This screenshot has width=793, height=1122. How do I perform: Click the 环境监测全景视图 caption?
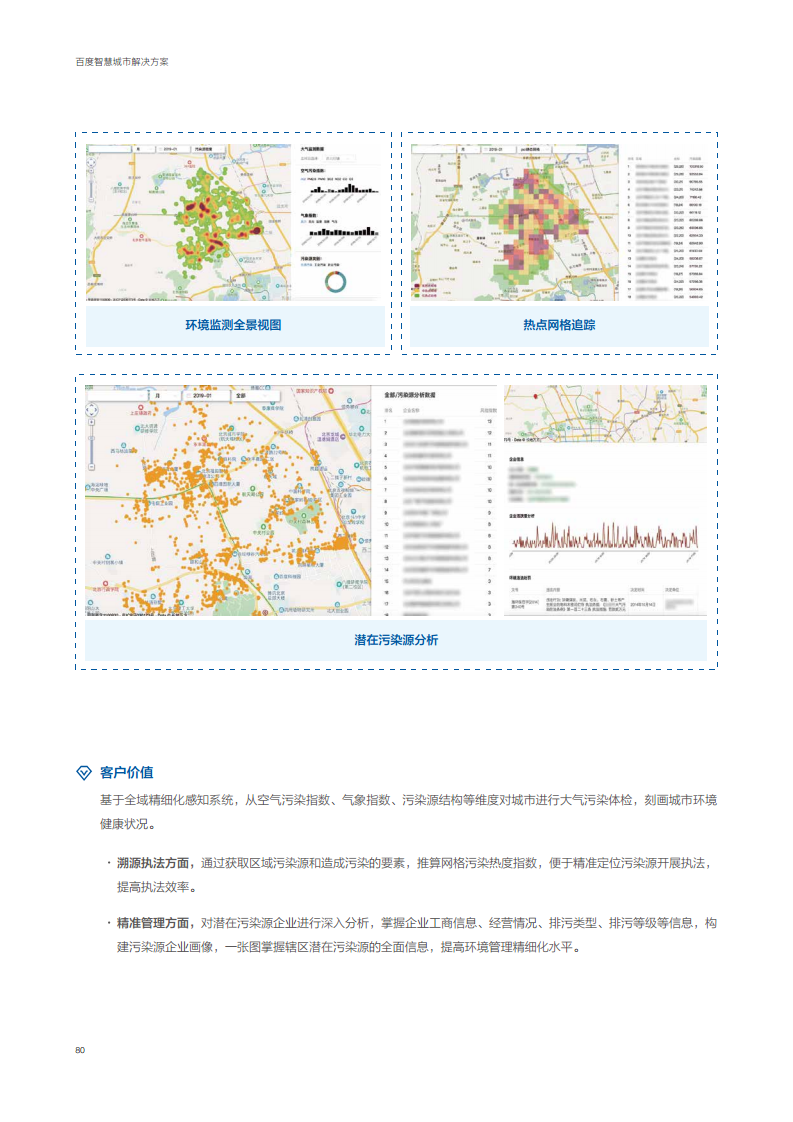coord(233,325)
